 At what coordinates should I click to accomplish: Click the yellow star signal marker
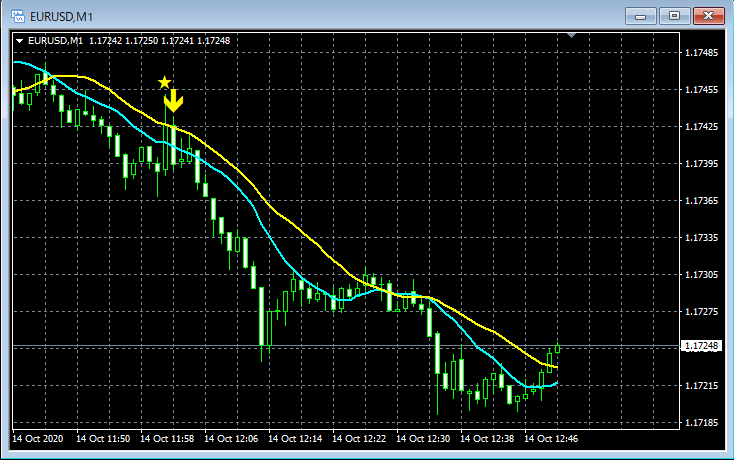click(x=164, y=82)
